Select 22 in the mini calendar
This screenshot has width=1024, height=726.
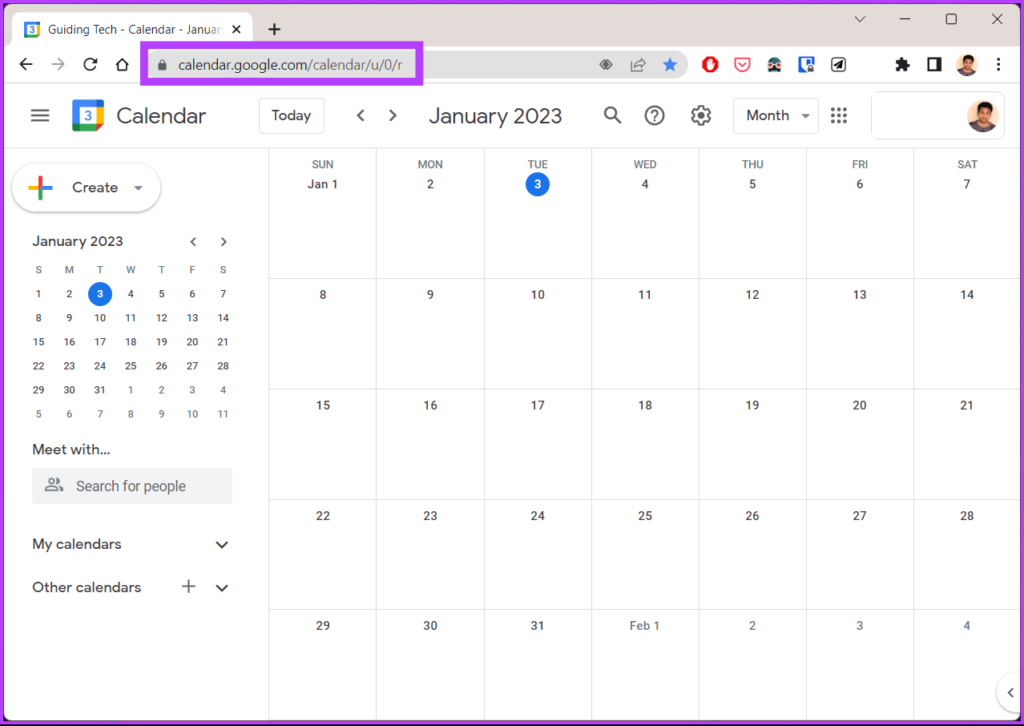coord(39,366)
